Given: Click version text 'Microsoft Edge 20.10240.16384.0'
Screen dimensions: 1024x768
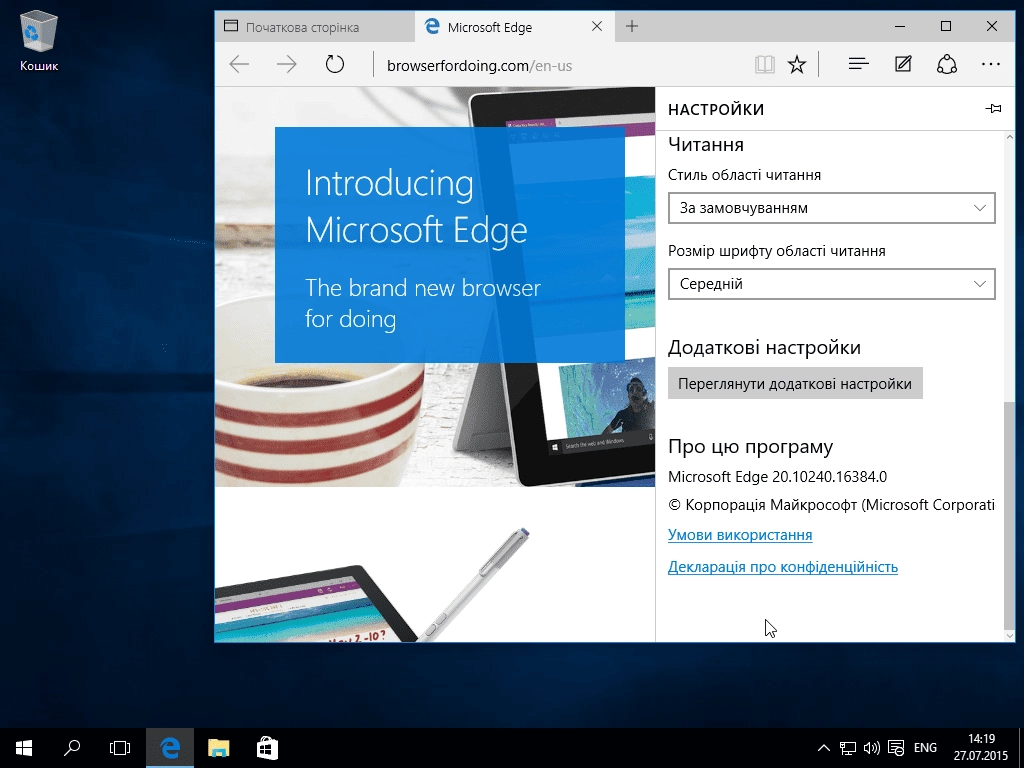Looking at the screenshot, I should coord(777,477).
